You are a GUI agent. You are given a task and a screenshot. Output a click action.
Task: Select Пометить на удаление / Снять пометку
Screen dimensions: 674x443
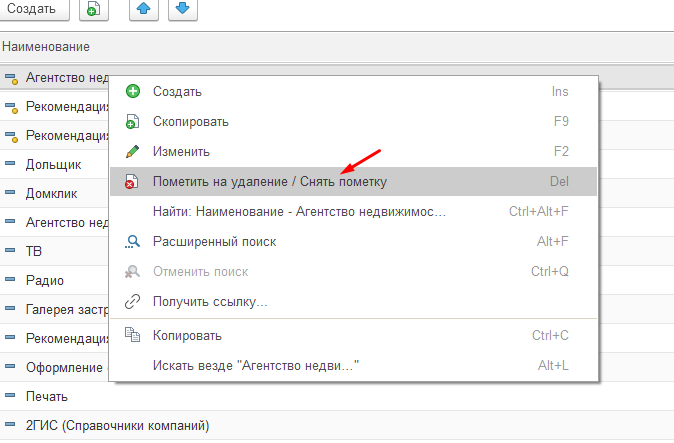(353, 181)
